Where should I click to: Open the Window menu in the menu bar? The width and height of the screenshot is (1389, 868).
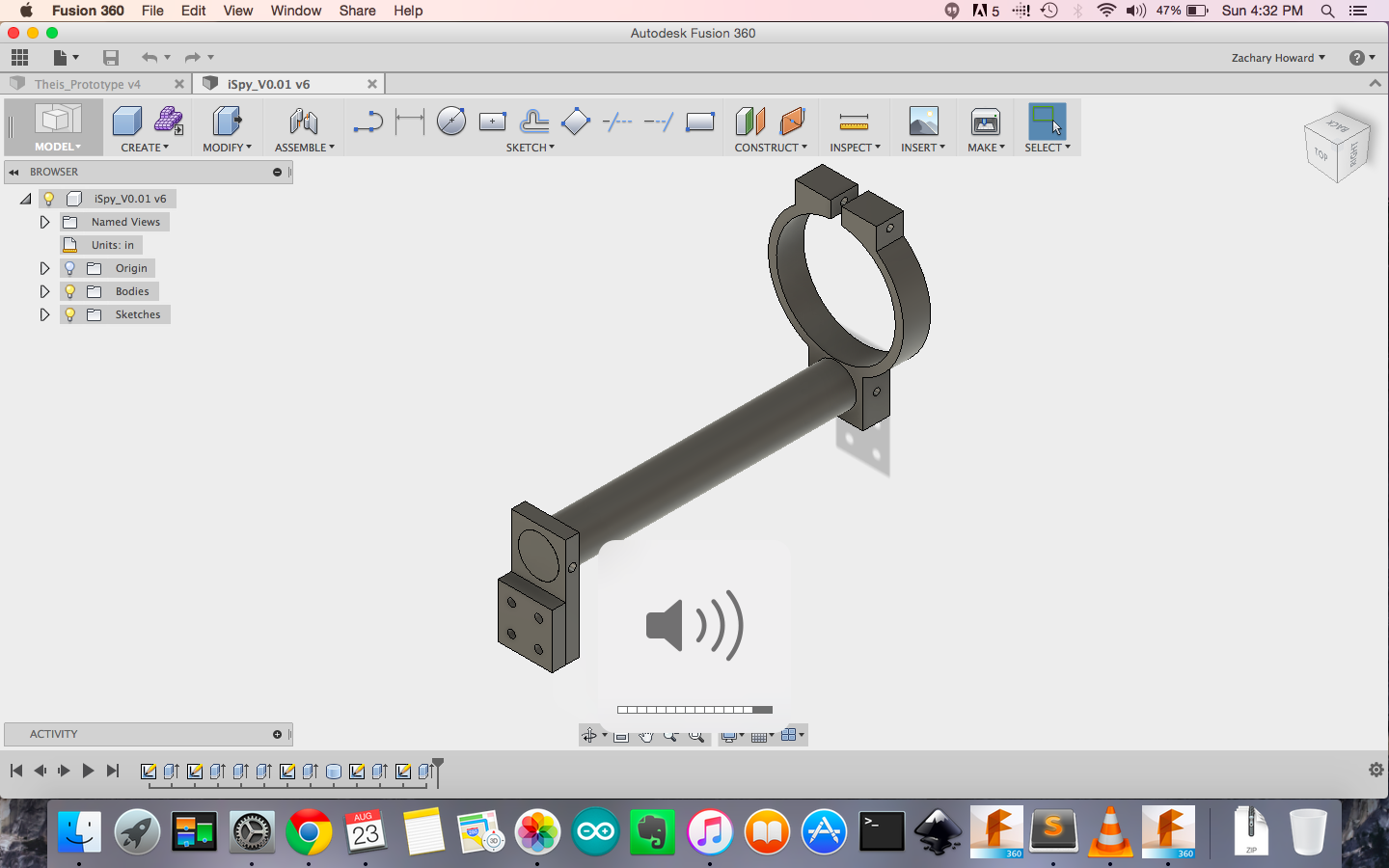295,11
